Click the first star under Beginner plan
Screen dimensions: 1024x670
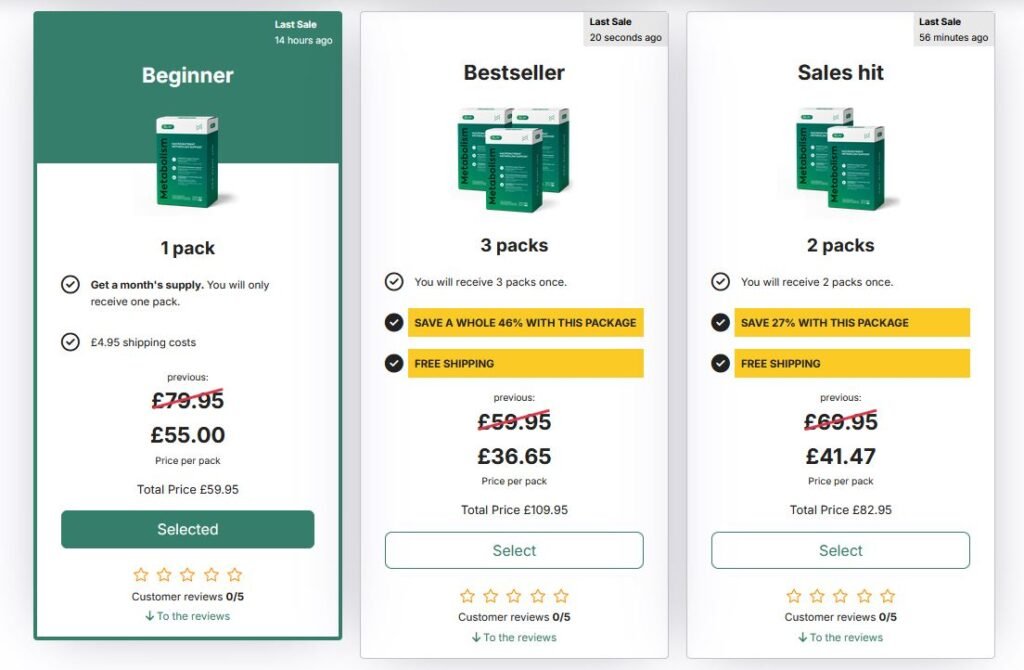pyautogui.click(x=141, y=575)
